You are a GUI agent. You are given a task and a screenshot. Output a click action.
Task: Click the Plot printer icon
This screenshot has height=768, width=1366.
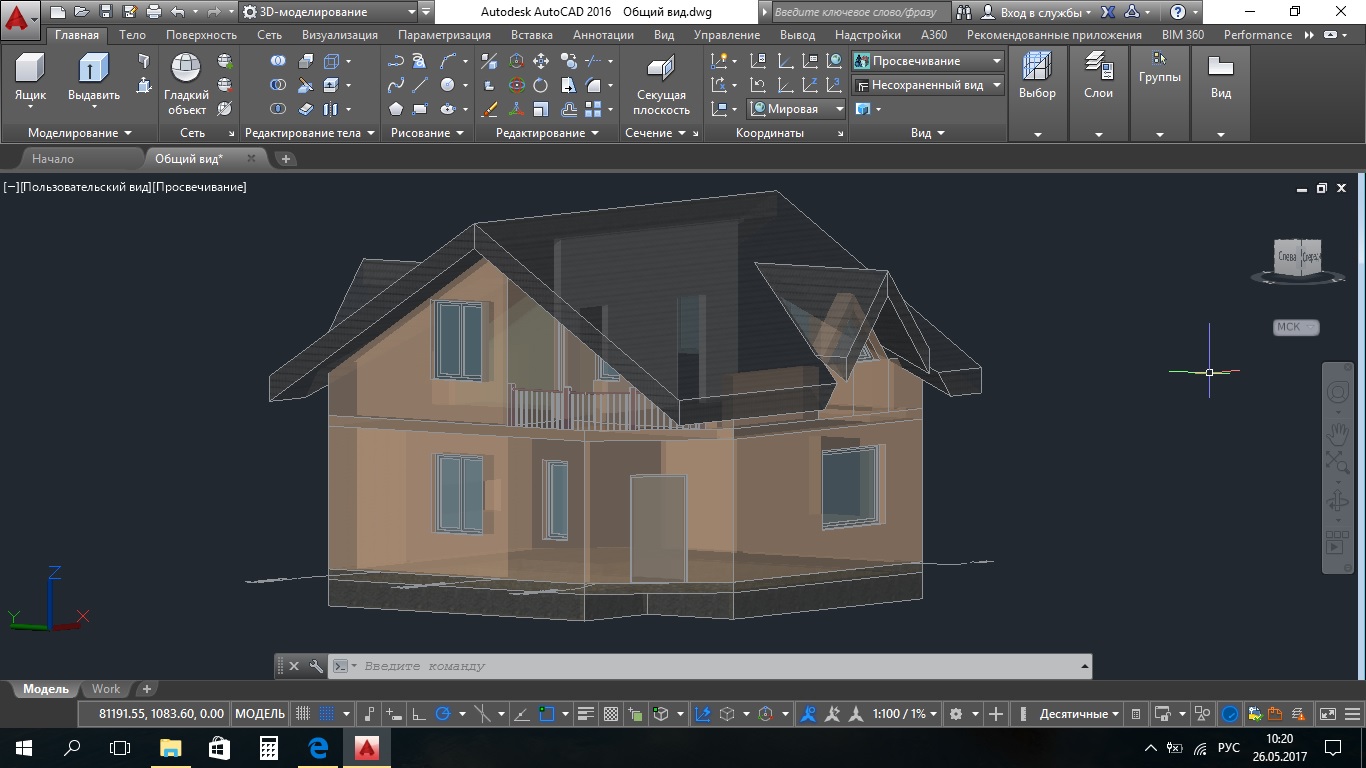[x=154, y=12]
